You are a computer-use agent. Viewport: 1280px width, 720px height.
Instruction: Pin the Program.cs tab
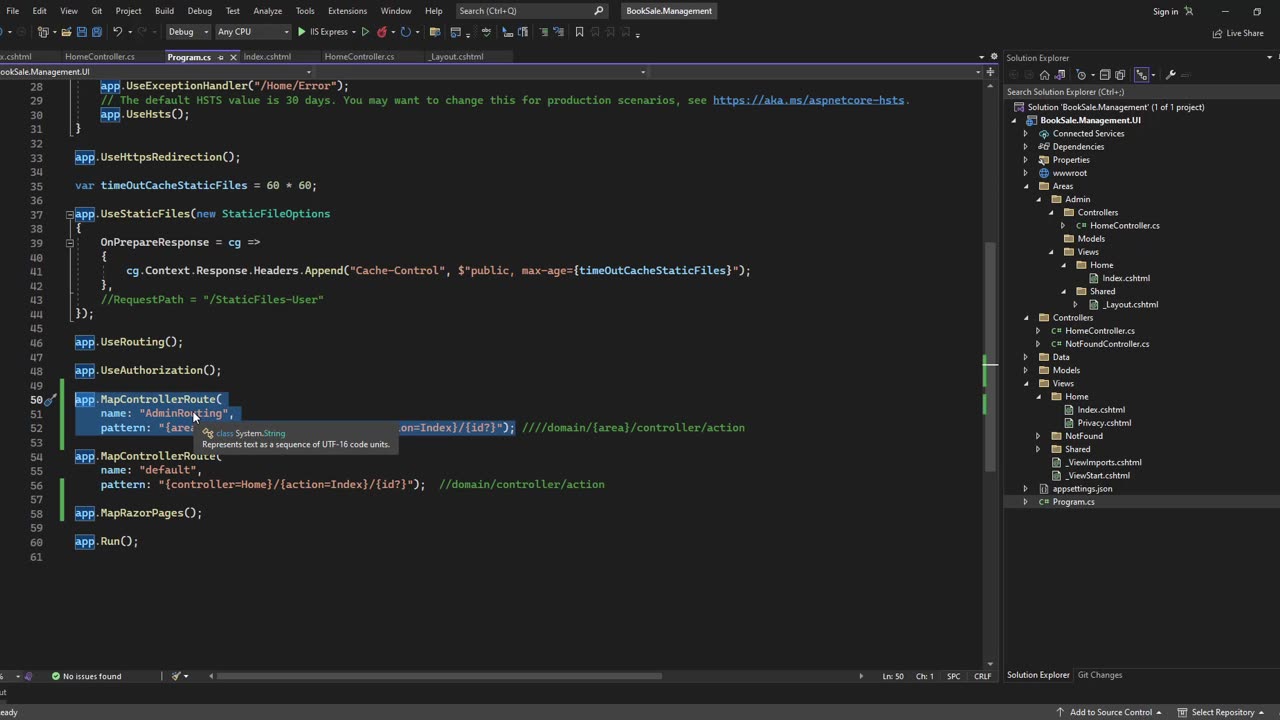[220, 57]
